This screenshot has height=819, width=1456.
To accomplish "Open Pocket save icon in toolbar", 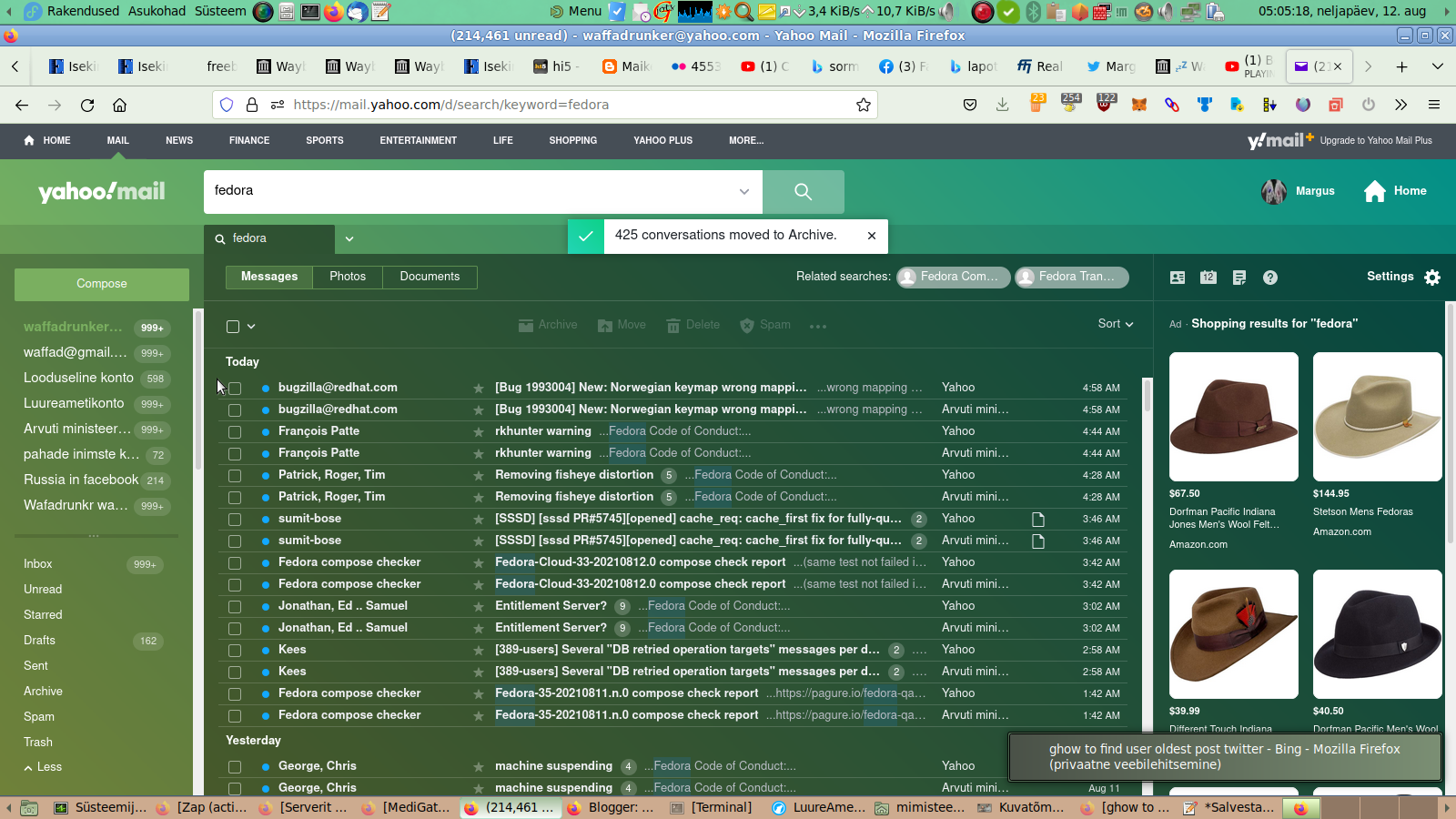I will (x=970, y=105).
